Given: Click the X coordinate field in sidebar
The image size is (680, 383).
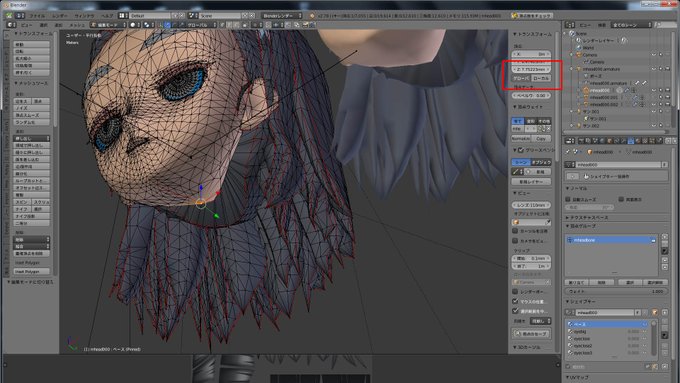Looking at the screenshot, I should (x=531, y=54).
